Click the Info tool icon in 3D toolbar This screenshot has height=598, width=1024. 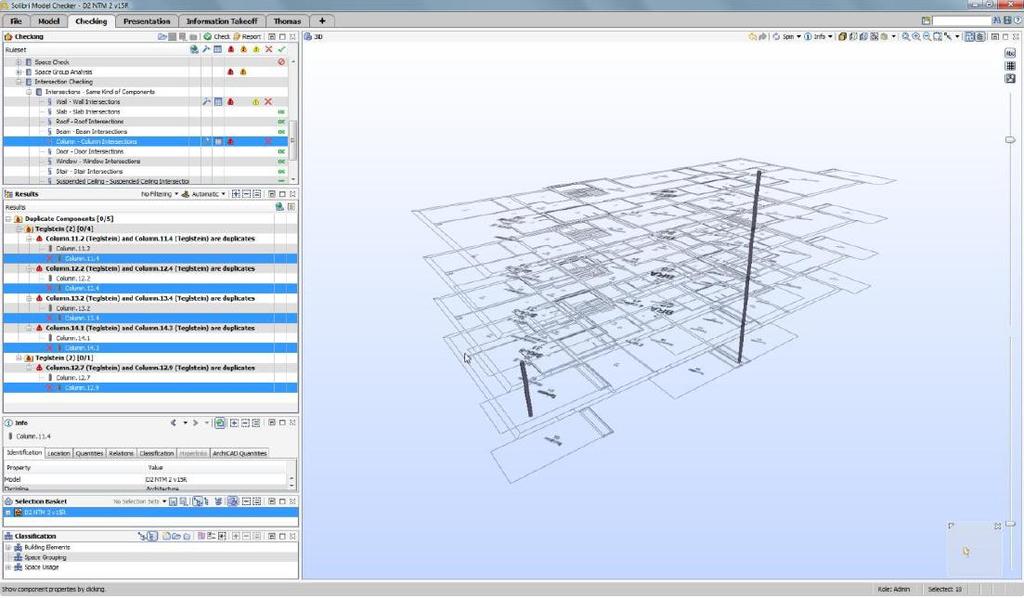[x=808, y=37]
